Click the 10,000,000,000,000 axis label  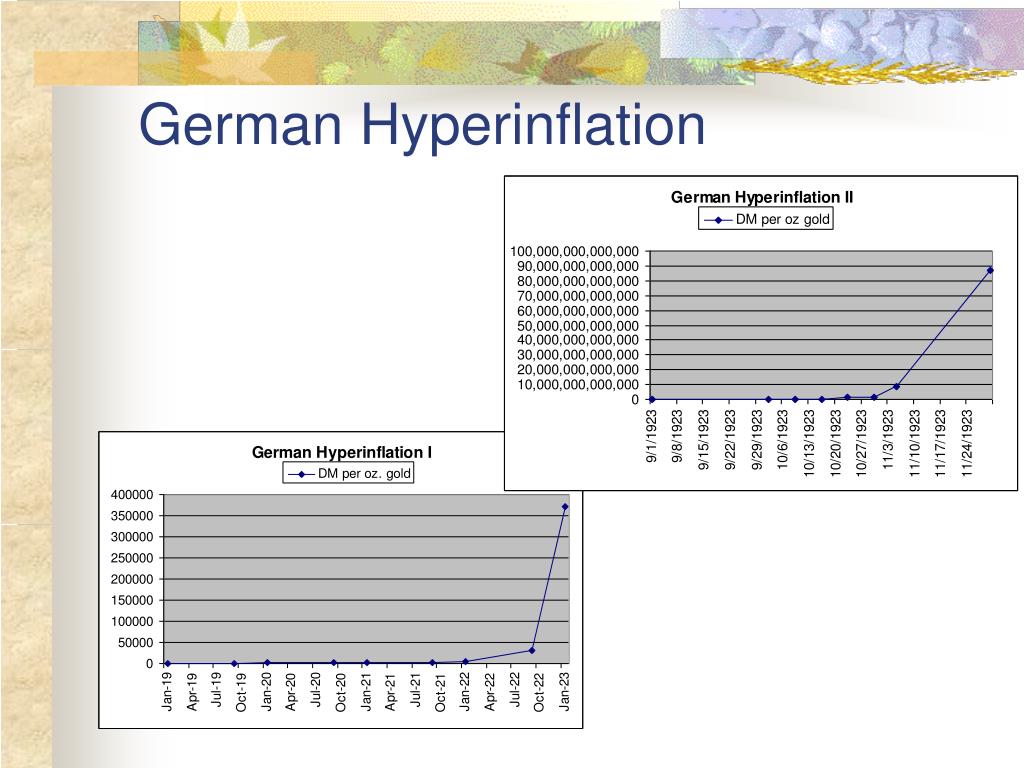coord(577,385)
